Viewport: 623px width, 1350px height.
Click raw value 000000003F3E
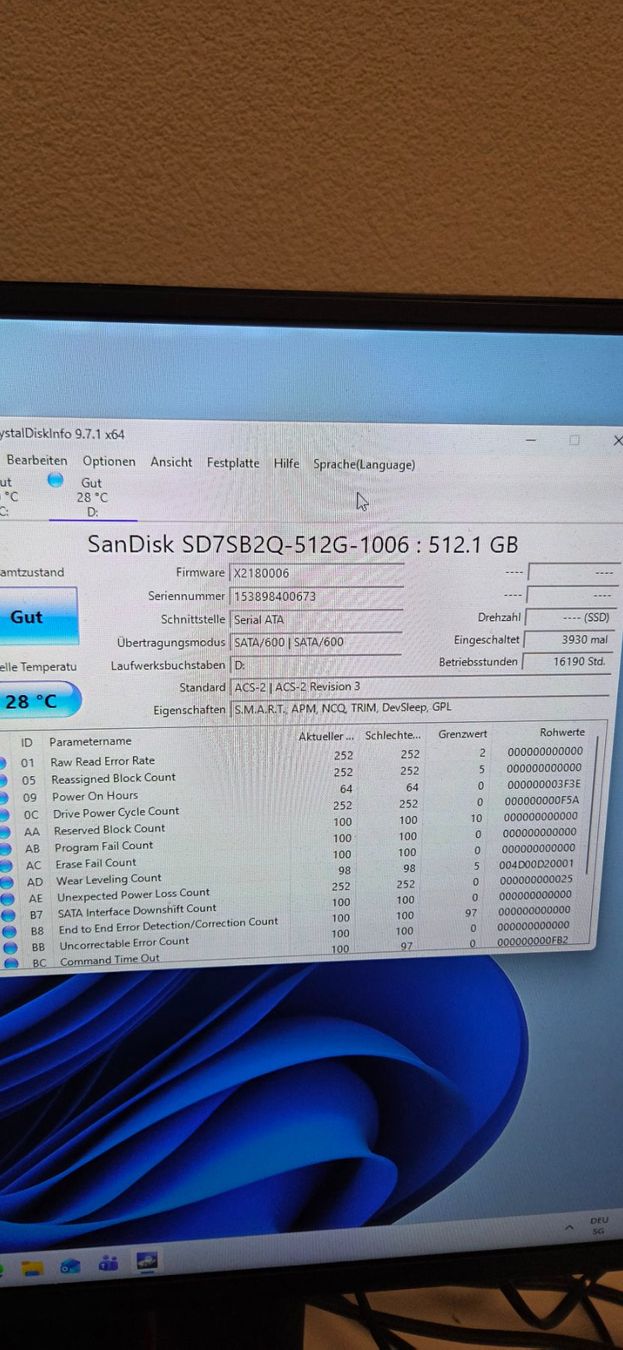542,783
